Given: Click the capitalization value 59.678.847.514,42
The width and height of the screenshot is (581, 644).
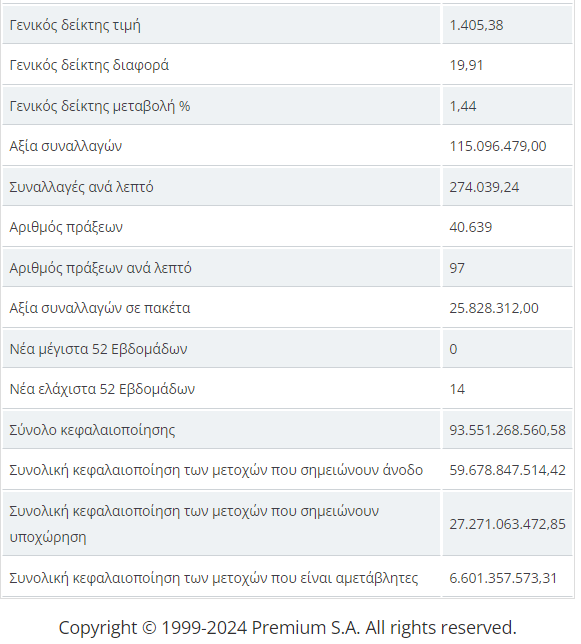Looking at the screenshot, I should click(508, 470).
